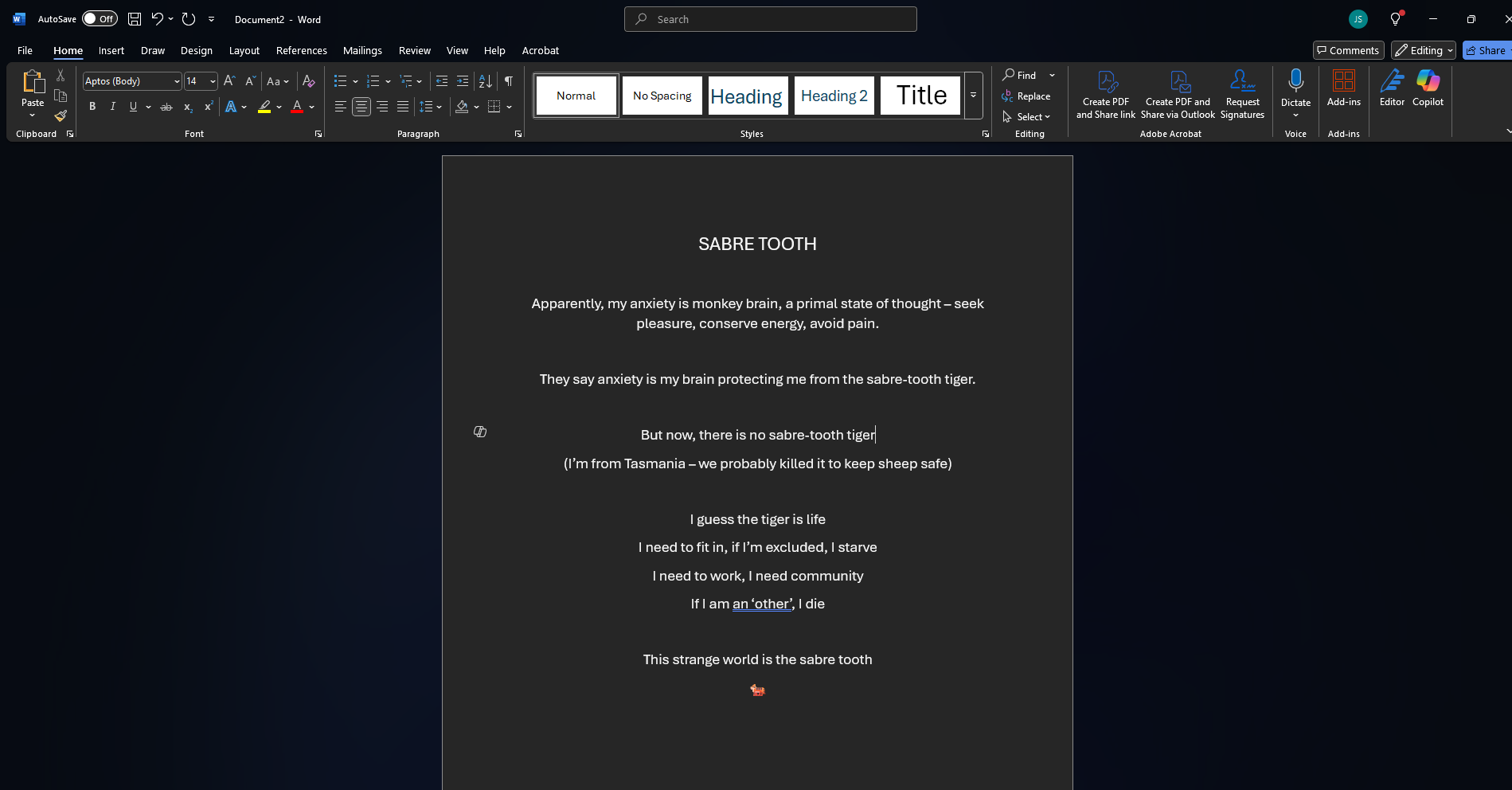Switch to the References tab

click(x=301, y=50)
